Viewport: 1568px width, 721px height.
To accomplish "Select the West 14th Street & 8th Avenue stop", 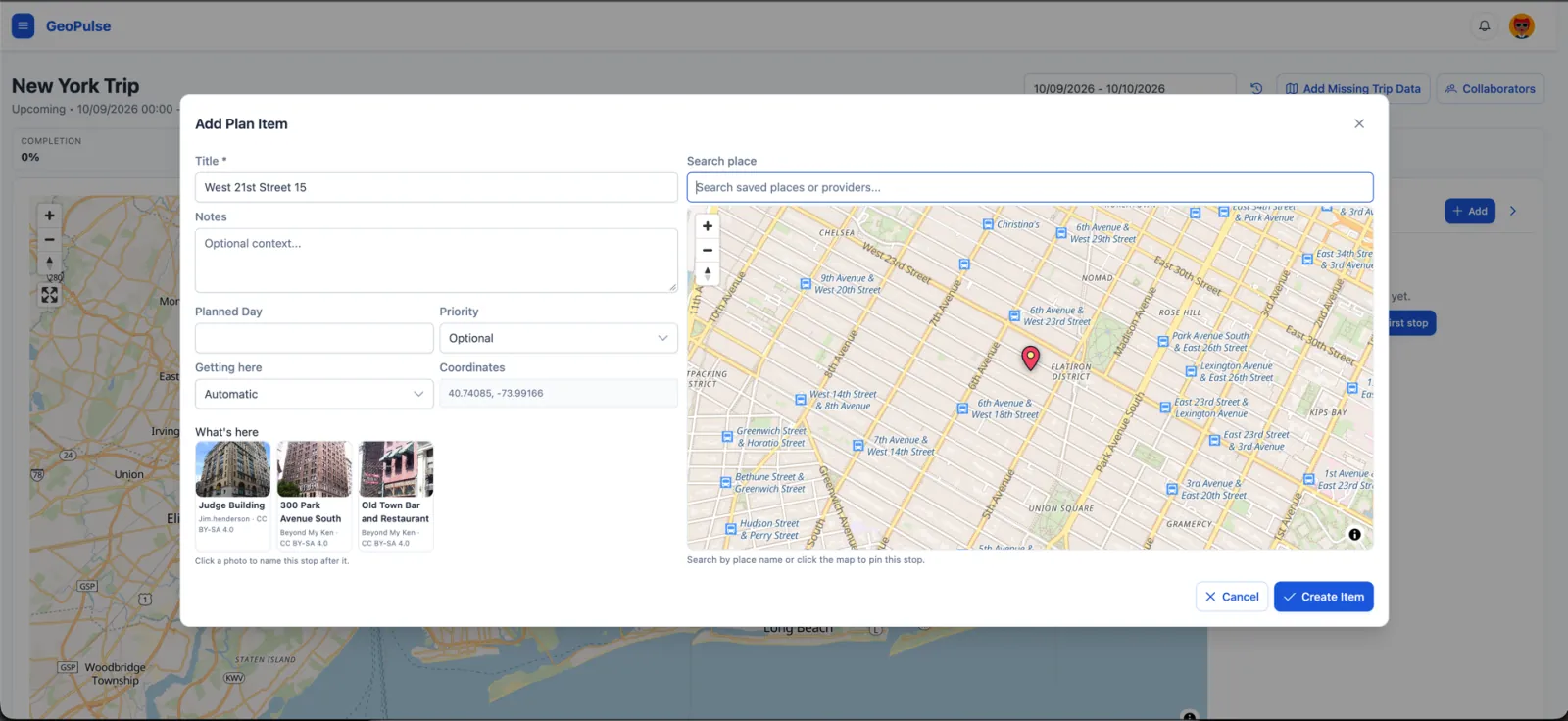I will (801, 400).
